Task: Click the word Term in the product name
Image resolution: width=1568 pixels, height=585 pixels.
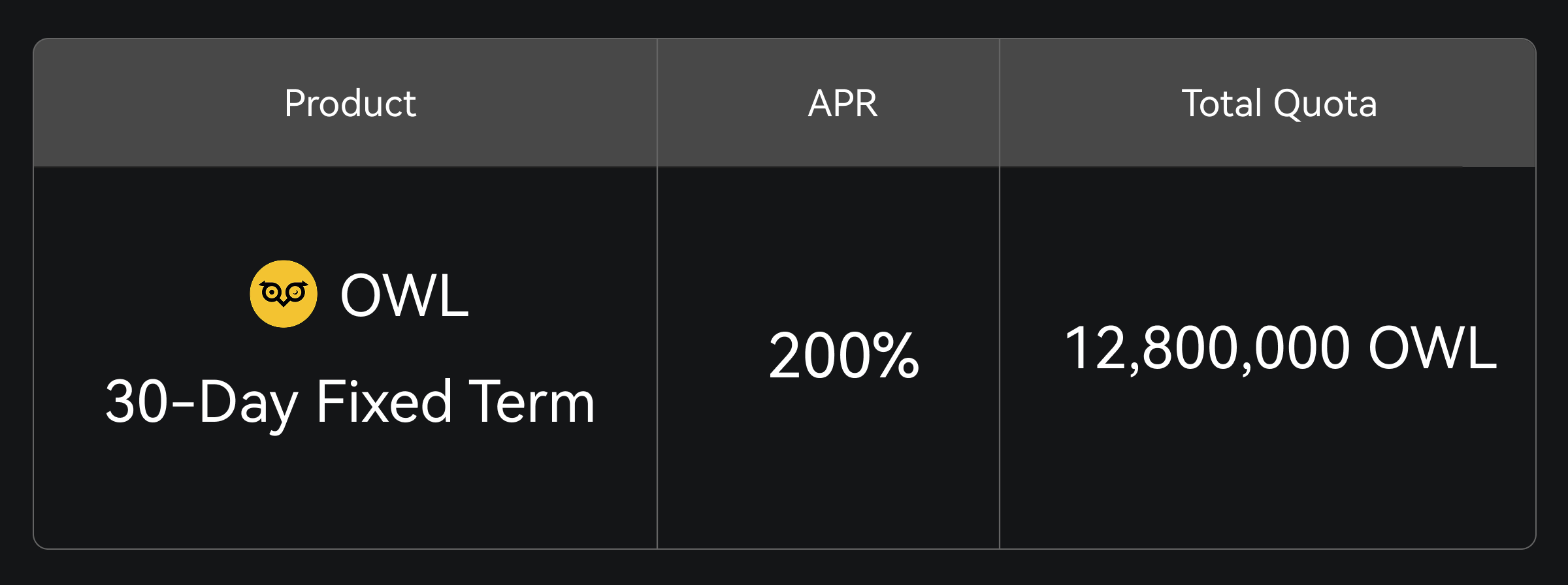Action: coord(531,402)
